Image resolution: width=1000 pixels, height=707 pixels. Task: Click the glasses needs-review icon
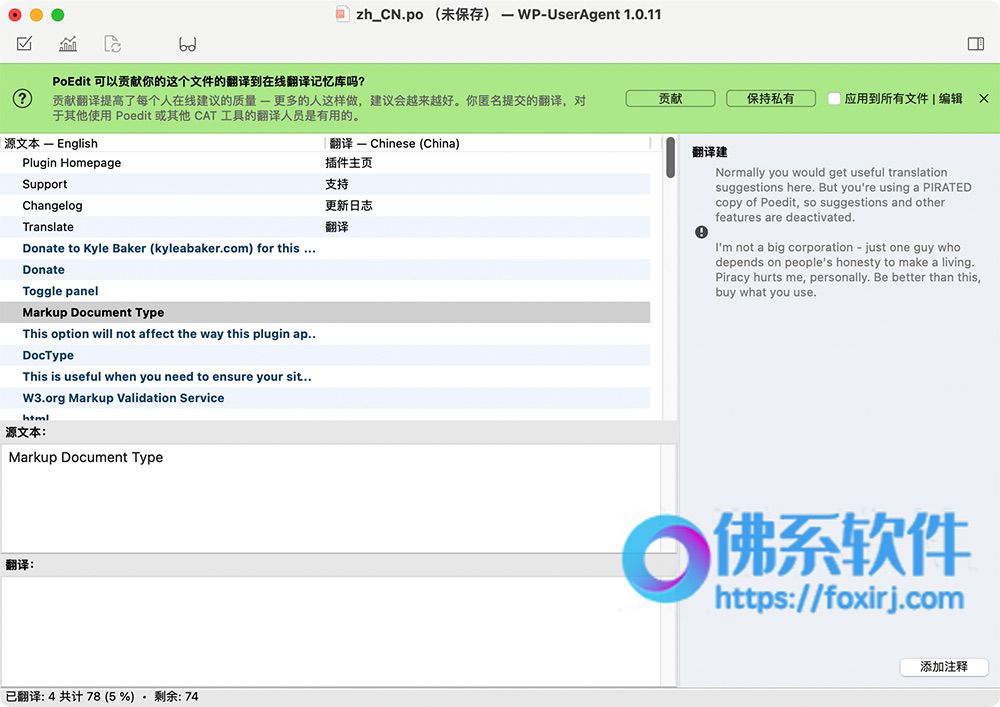188,44
